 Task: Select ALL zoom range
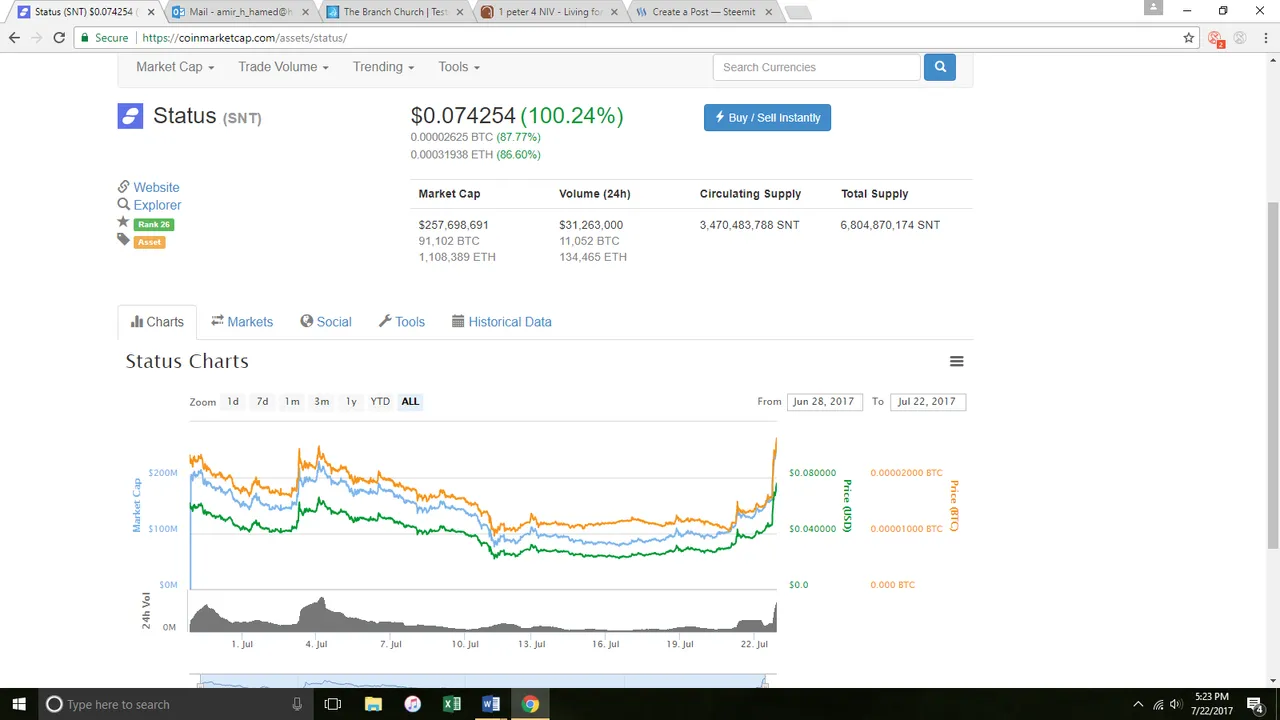click(410, 401)
